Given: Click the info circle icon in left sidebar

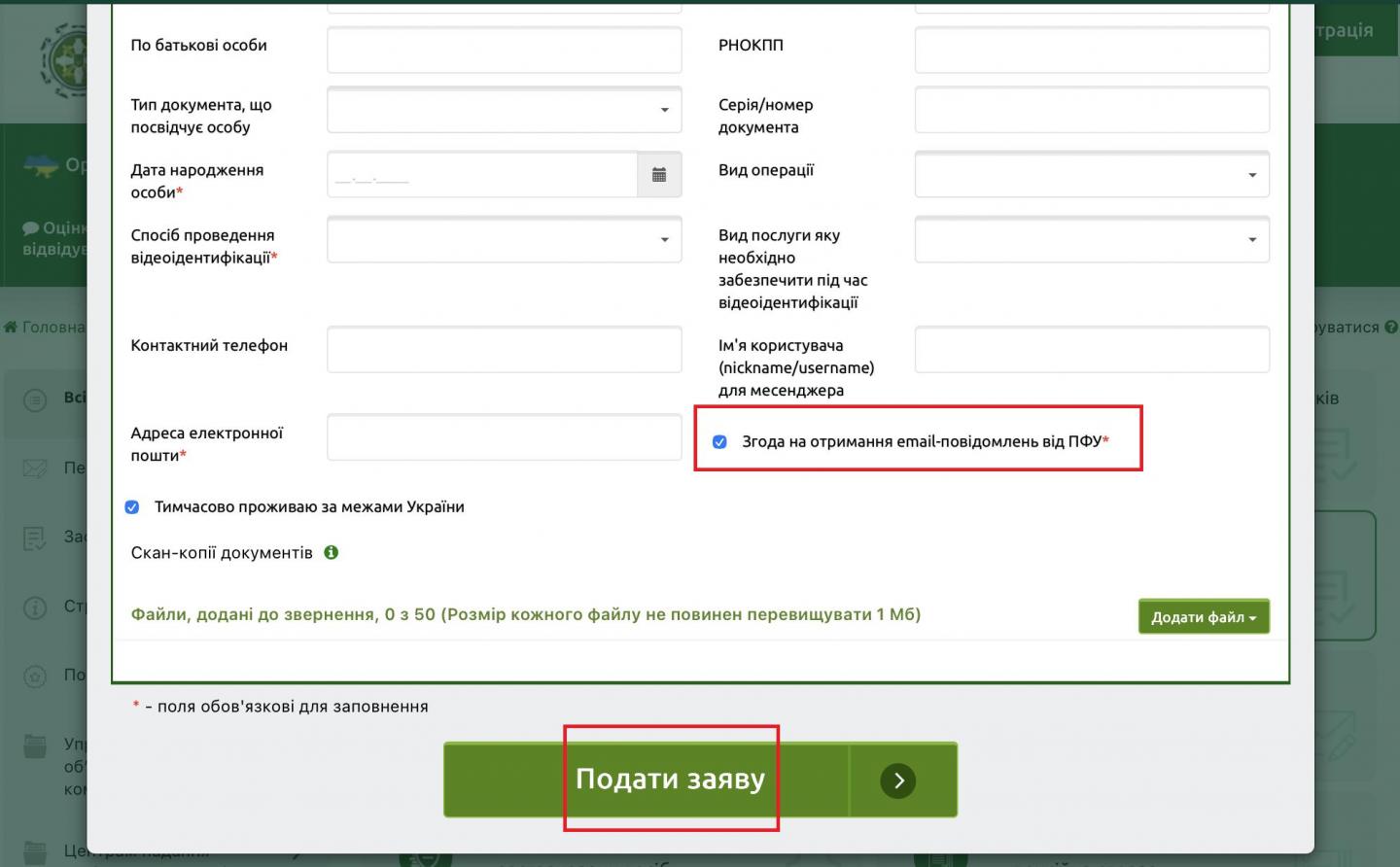Looking at the screenshot, I should [x=35, y=607].
